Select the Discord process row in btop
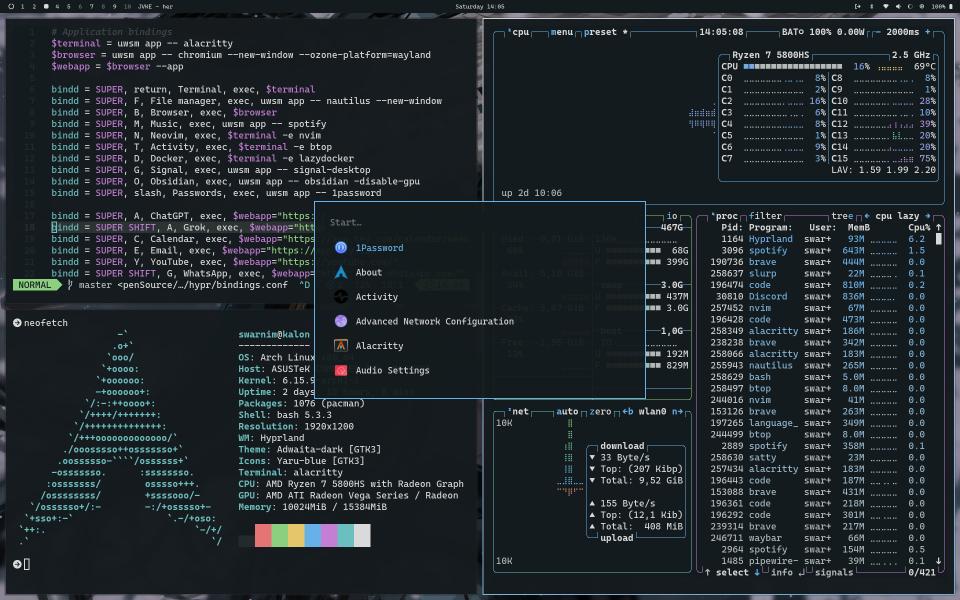960x600 pixels. (x=817, y=296)
